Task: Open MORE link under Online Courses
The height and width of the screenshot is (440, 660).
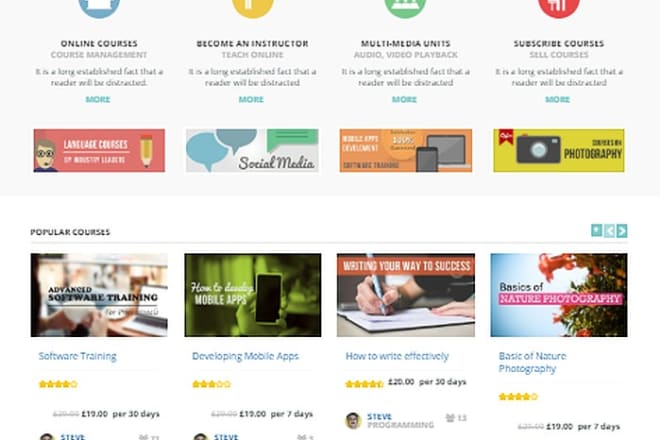Action: 98,99
